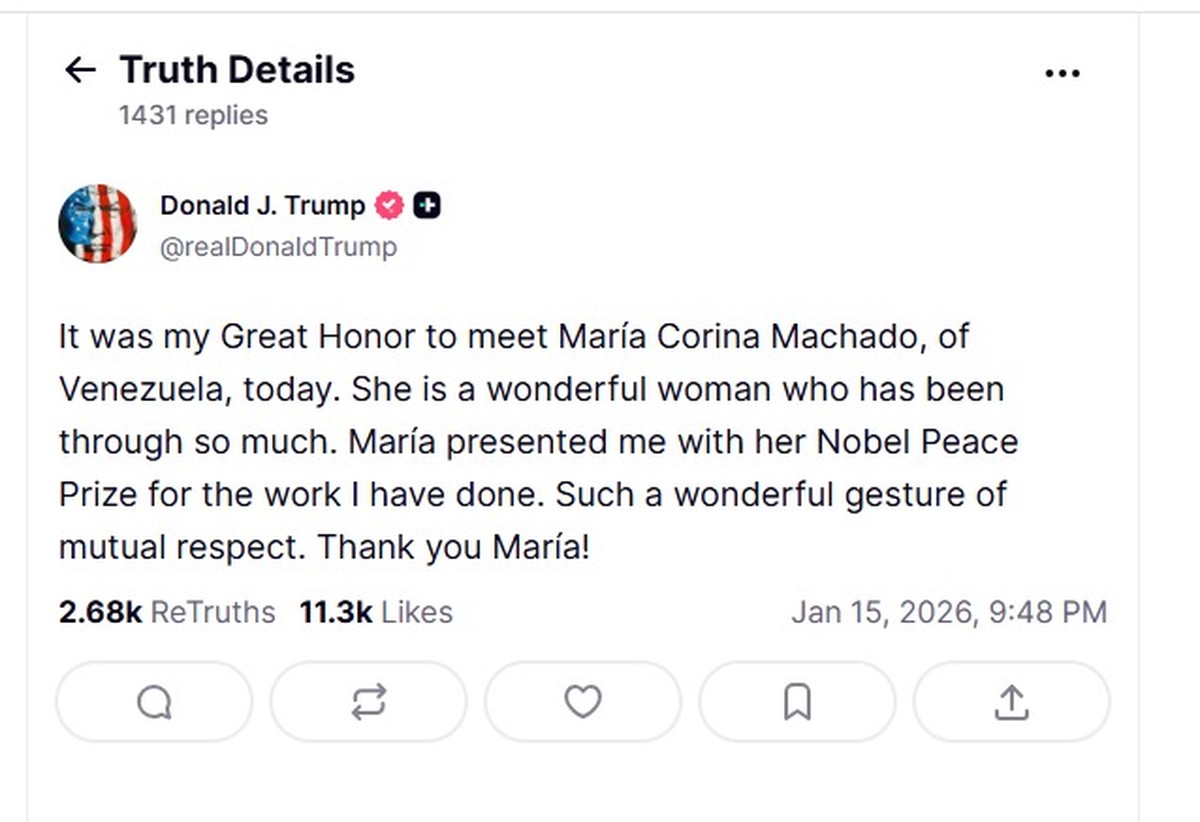Image resolution: width=1200 pixels, height=822 pixels.
Task: Open the Donald J. Trump display name
Action: pyautogui.click(x=262, y=206)
